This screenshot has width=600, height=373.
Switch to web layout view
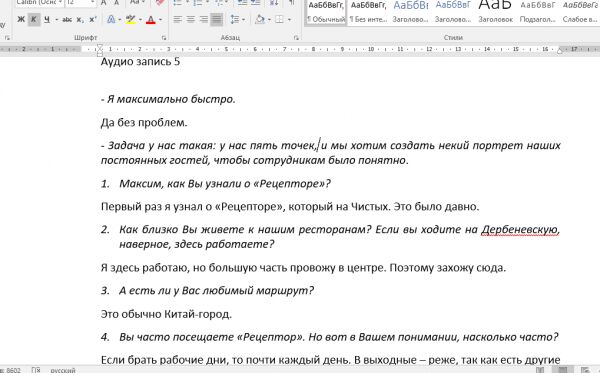click(585, 370)
